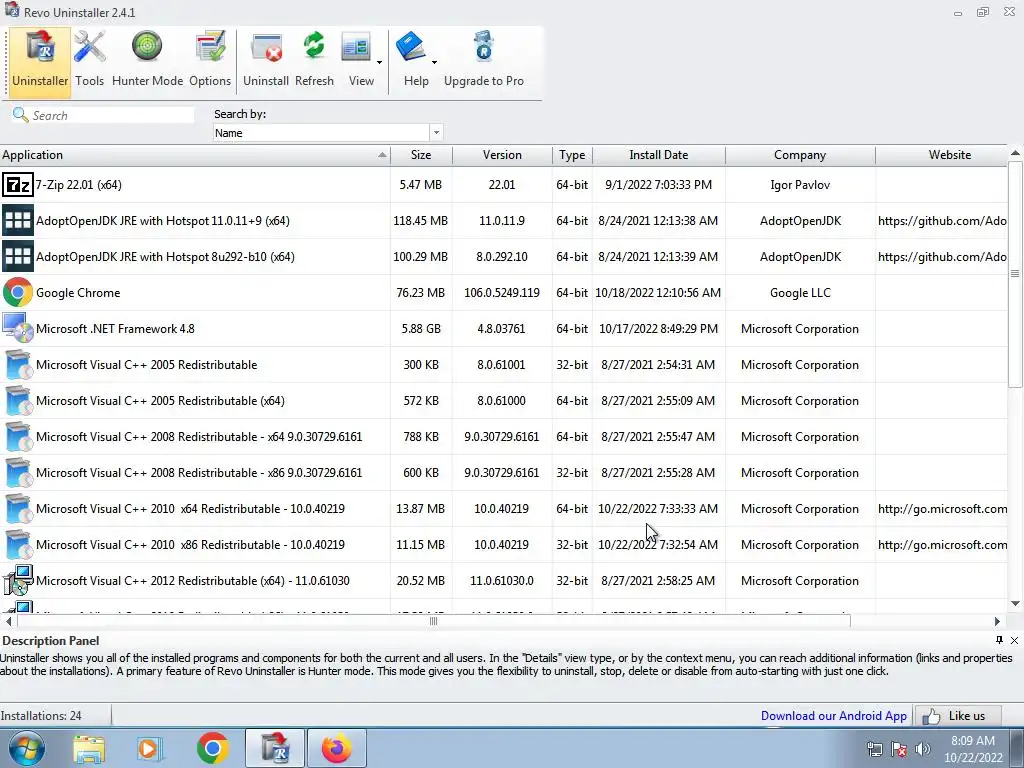Click 'Google Chrome' application name
This screenshot has width=1024, height=768.
point(78,293)
